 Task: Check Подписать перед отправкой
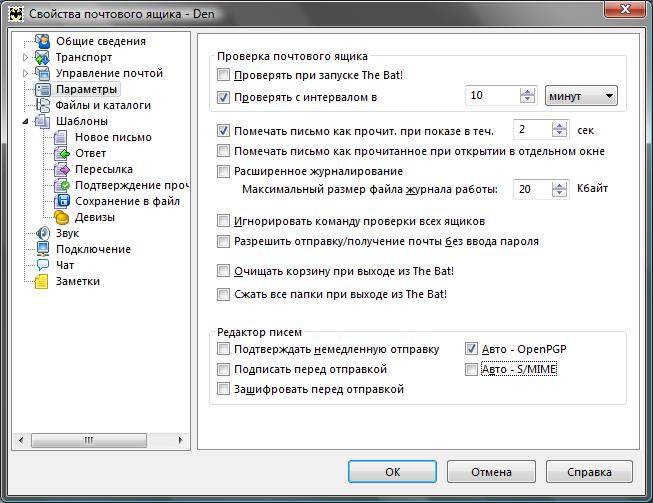(x=223, y=369)
